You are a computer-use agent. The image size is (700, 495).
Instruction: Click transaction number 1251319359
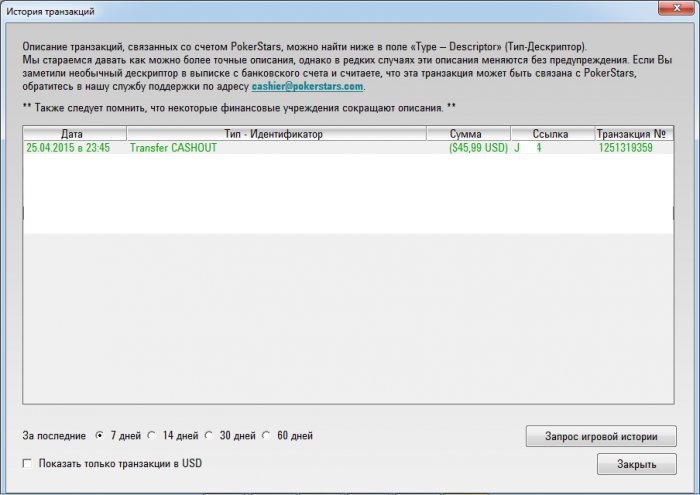tap(625, 148)
